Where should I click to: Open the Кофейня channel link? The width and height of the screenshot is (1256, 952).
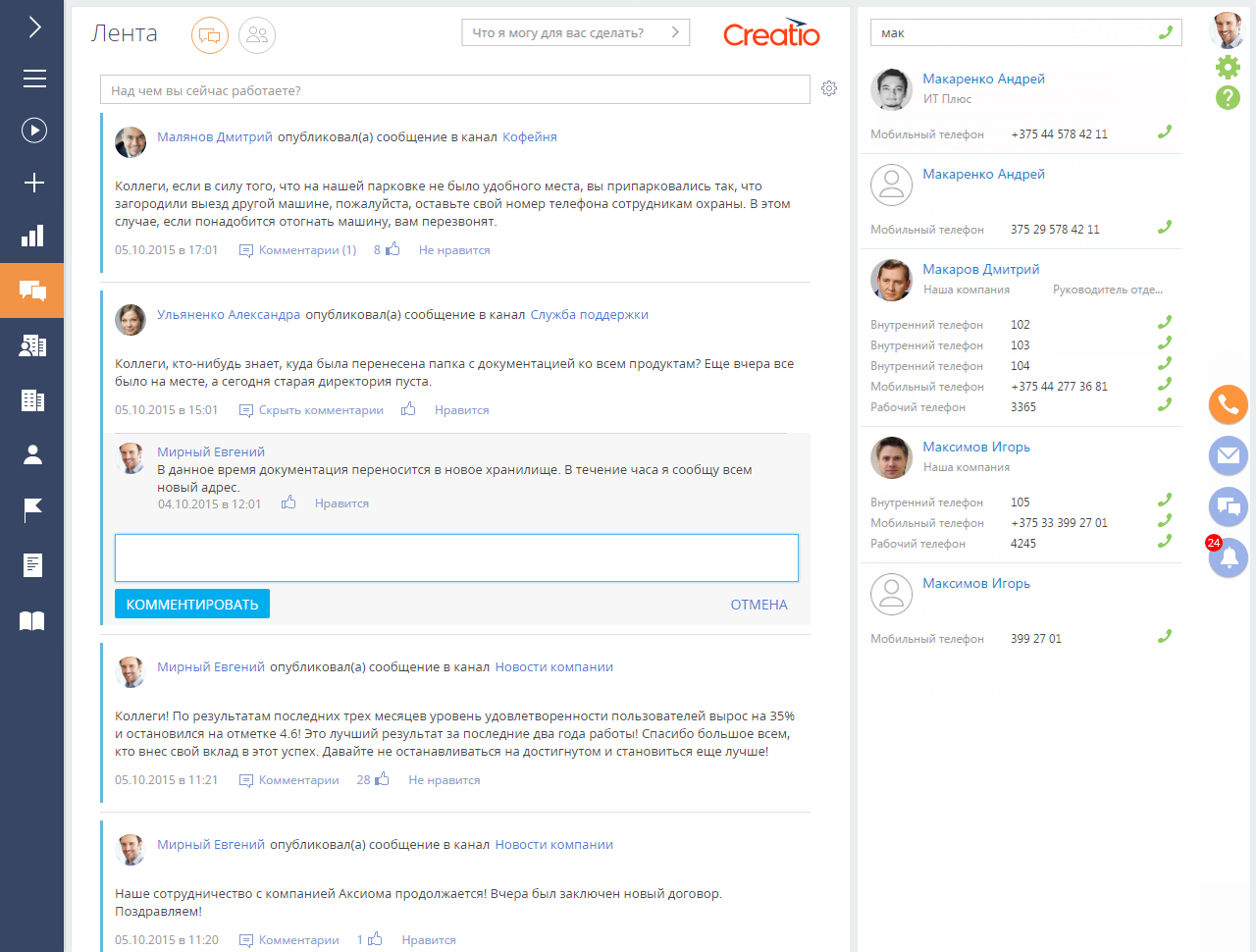[x=530, y=136]
